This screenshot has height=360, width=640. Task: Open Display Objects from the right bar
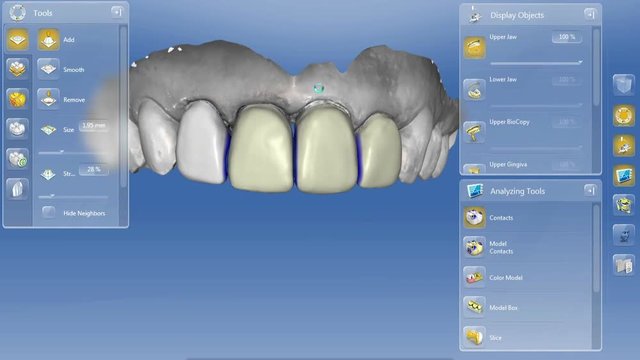tap(624, 145)
